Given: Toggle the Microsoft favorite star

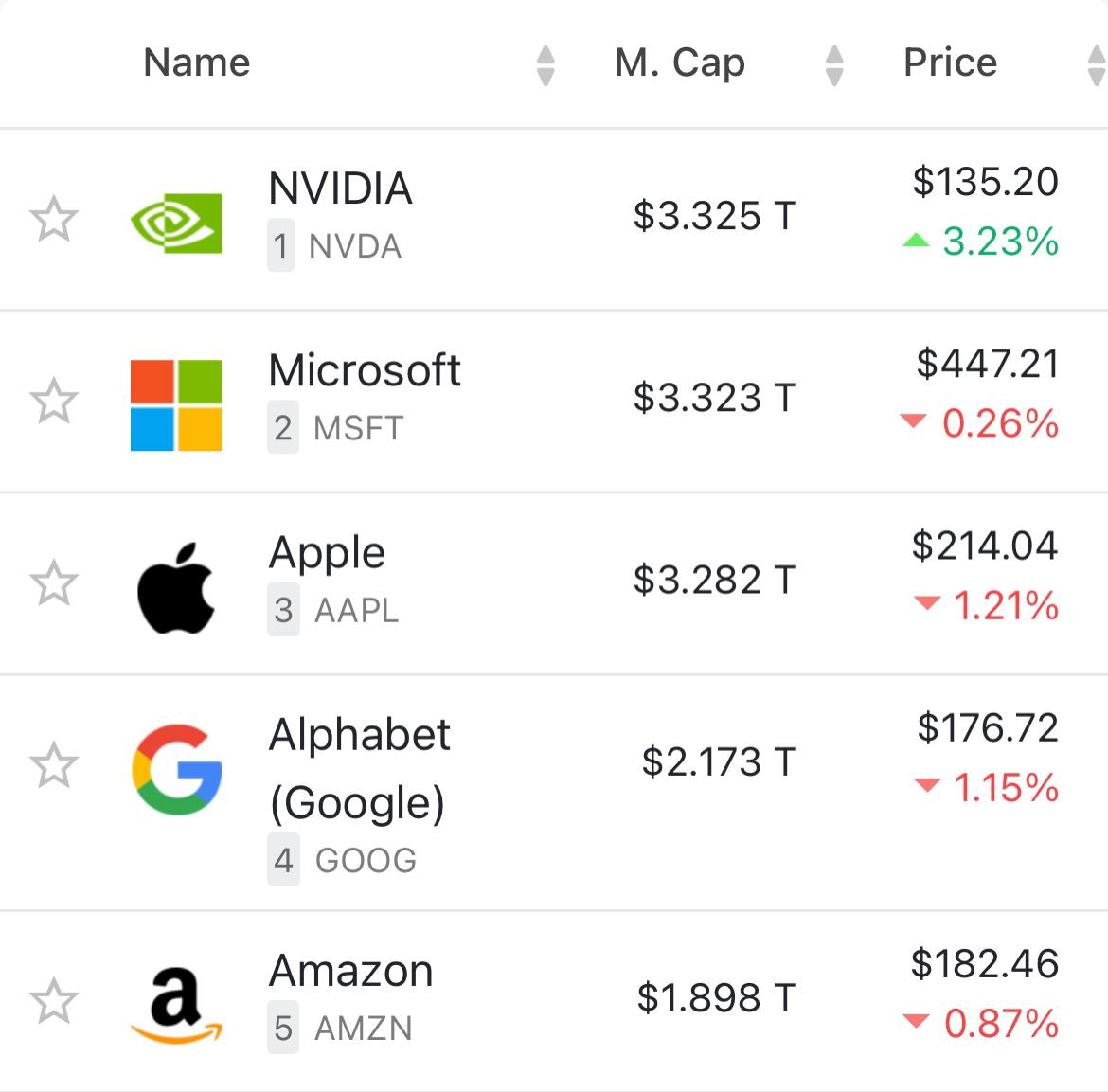Looking at the screenshot, I should (54, 402).
